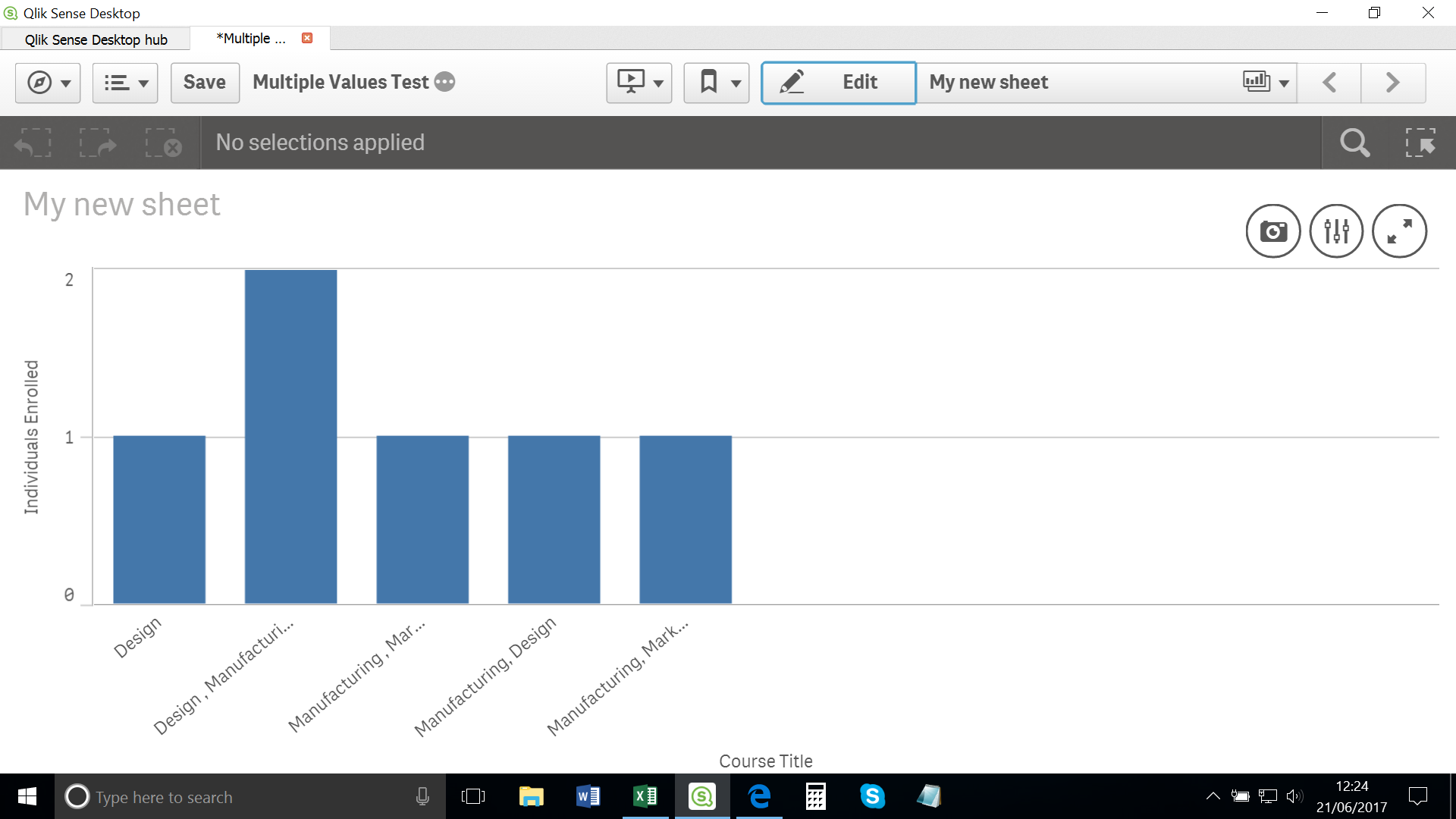1456x819 pixels.
Task: Go to the next sheet
Action: [x=1392, y=83]
